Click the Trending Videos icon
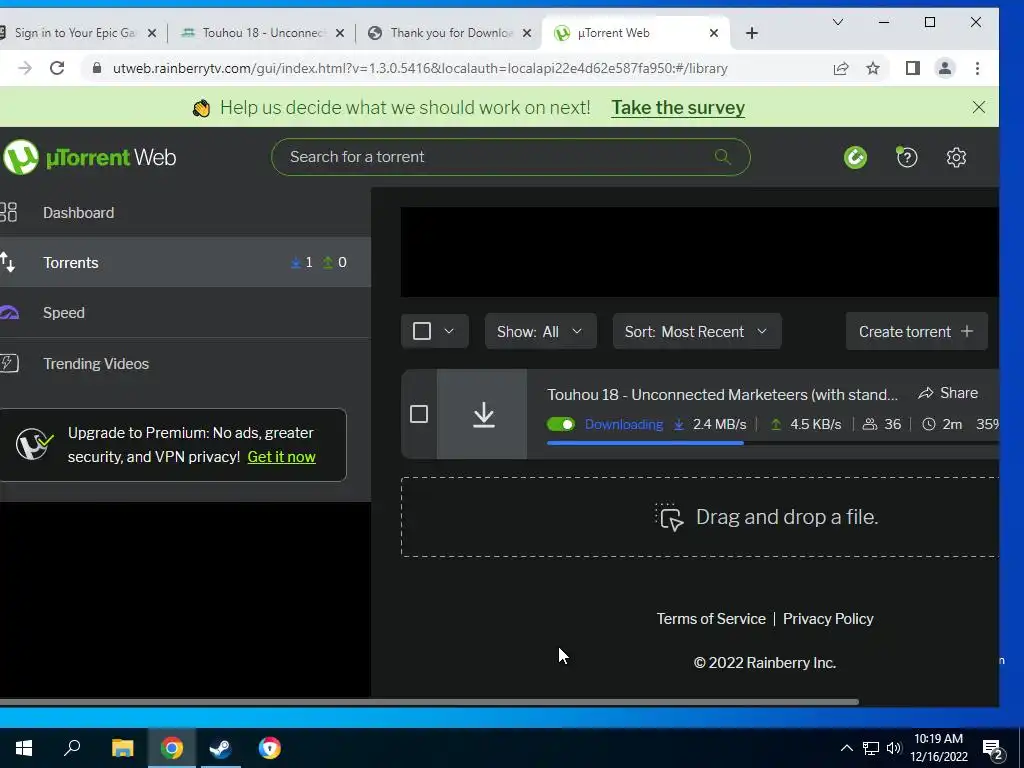1024x768 pixels. (9, 363)
